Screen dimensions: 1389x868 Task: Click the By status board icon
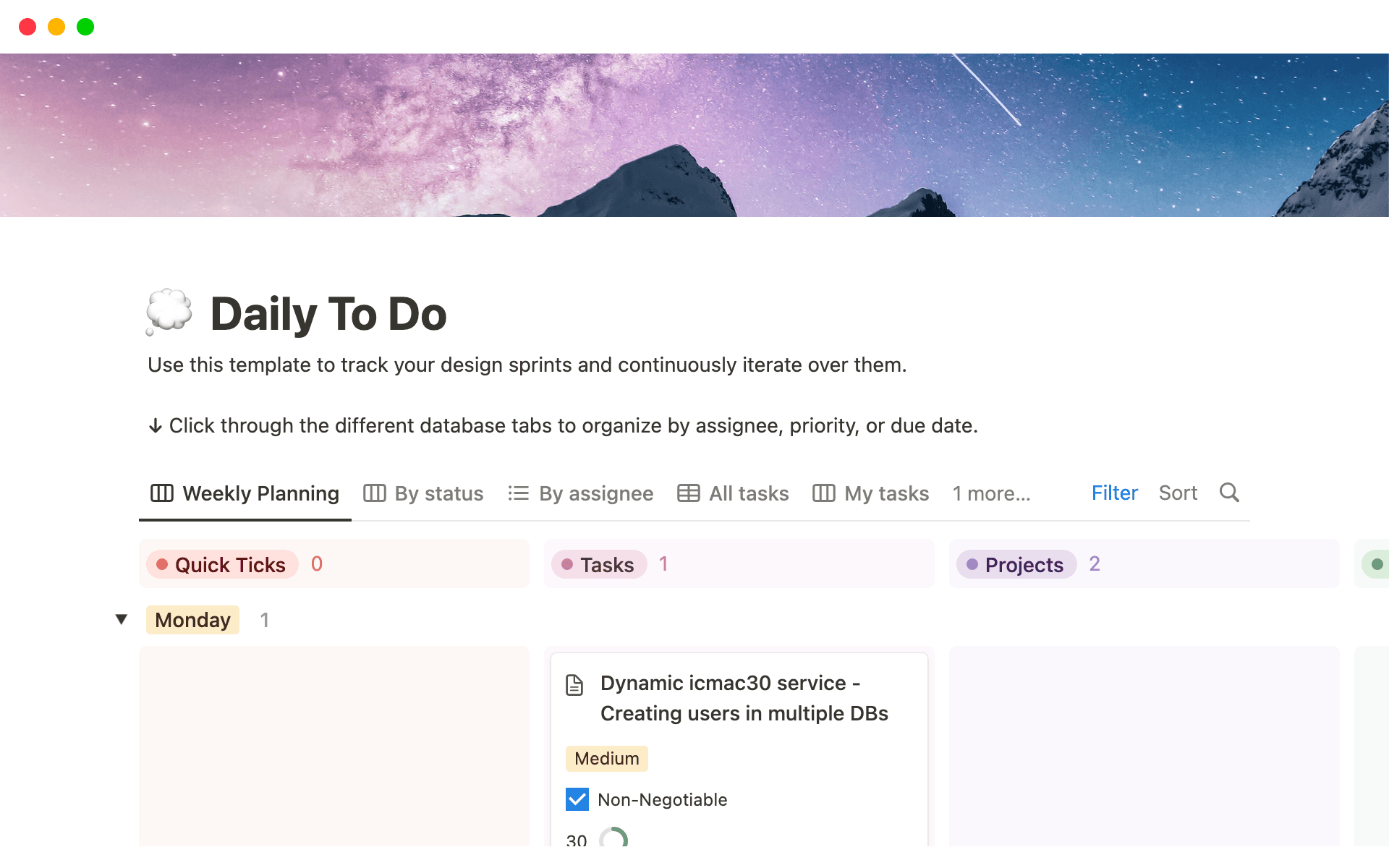[x=374, y=493]
